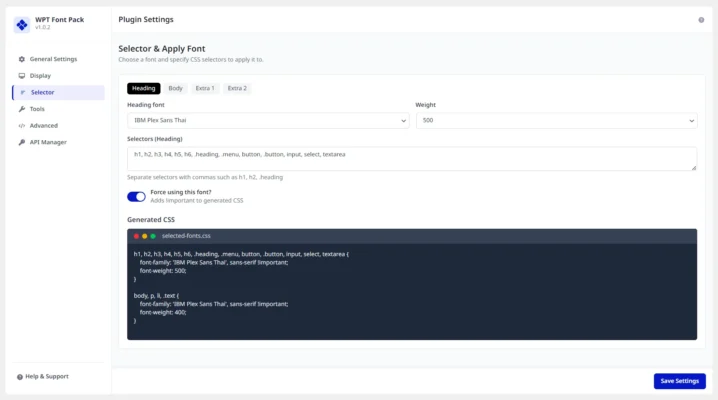Viewport: 718px width, 400px height.
Task: Click the WPT Font Pack logo icon
Action: pos(22,24)
